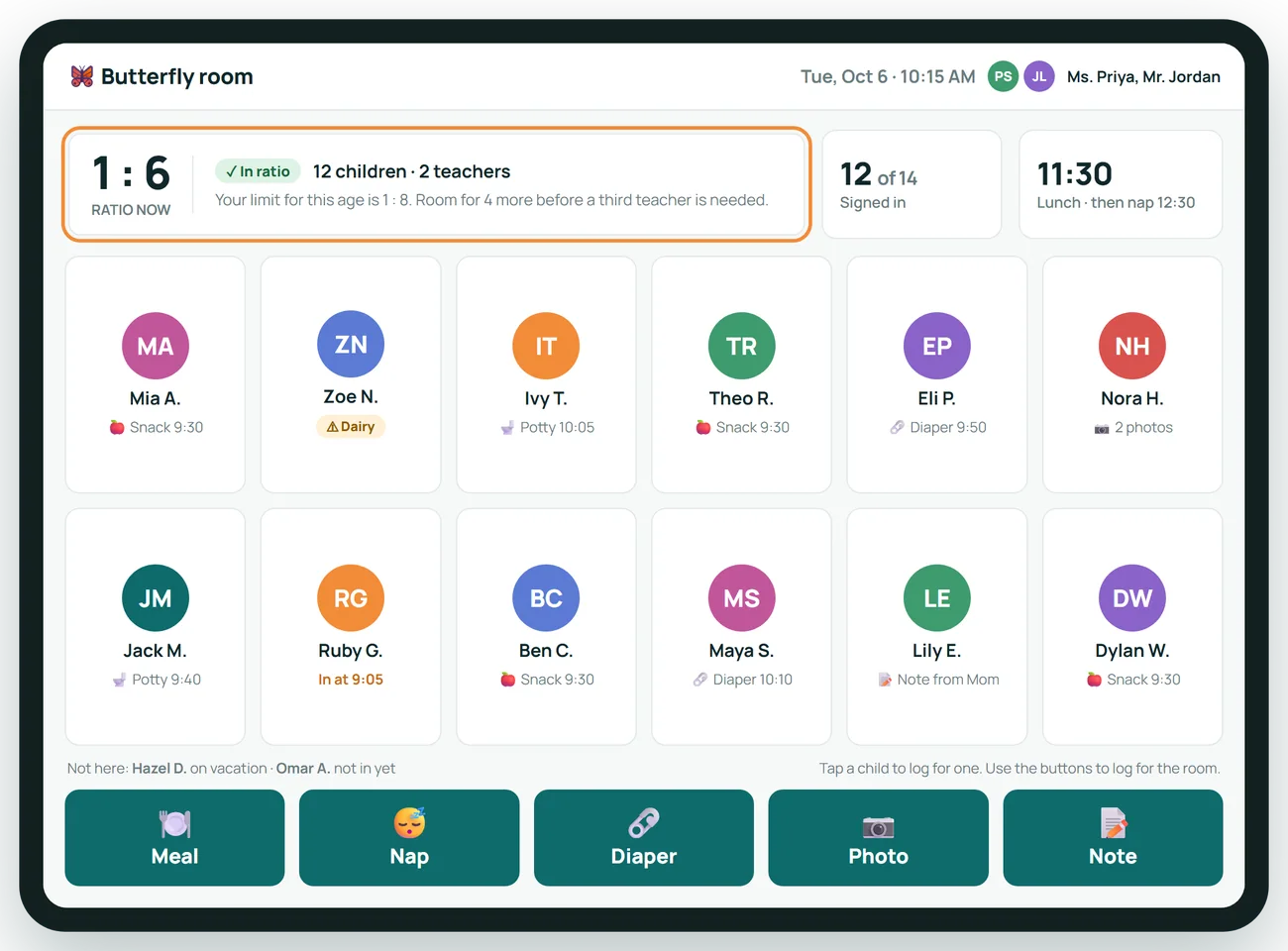Tap Theo R.'s TR avatar
Screen dimensions: 1288x951
click(x=741, y=346)
